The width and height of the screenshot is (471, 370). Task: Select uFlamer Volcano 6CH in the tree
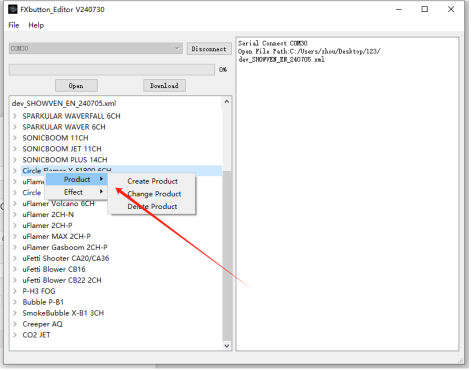click(x=58, y=204)
